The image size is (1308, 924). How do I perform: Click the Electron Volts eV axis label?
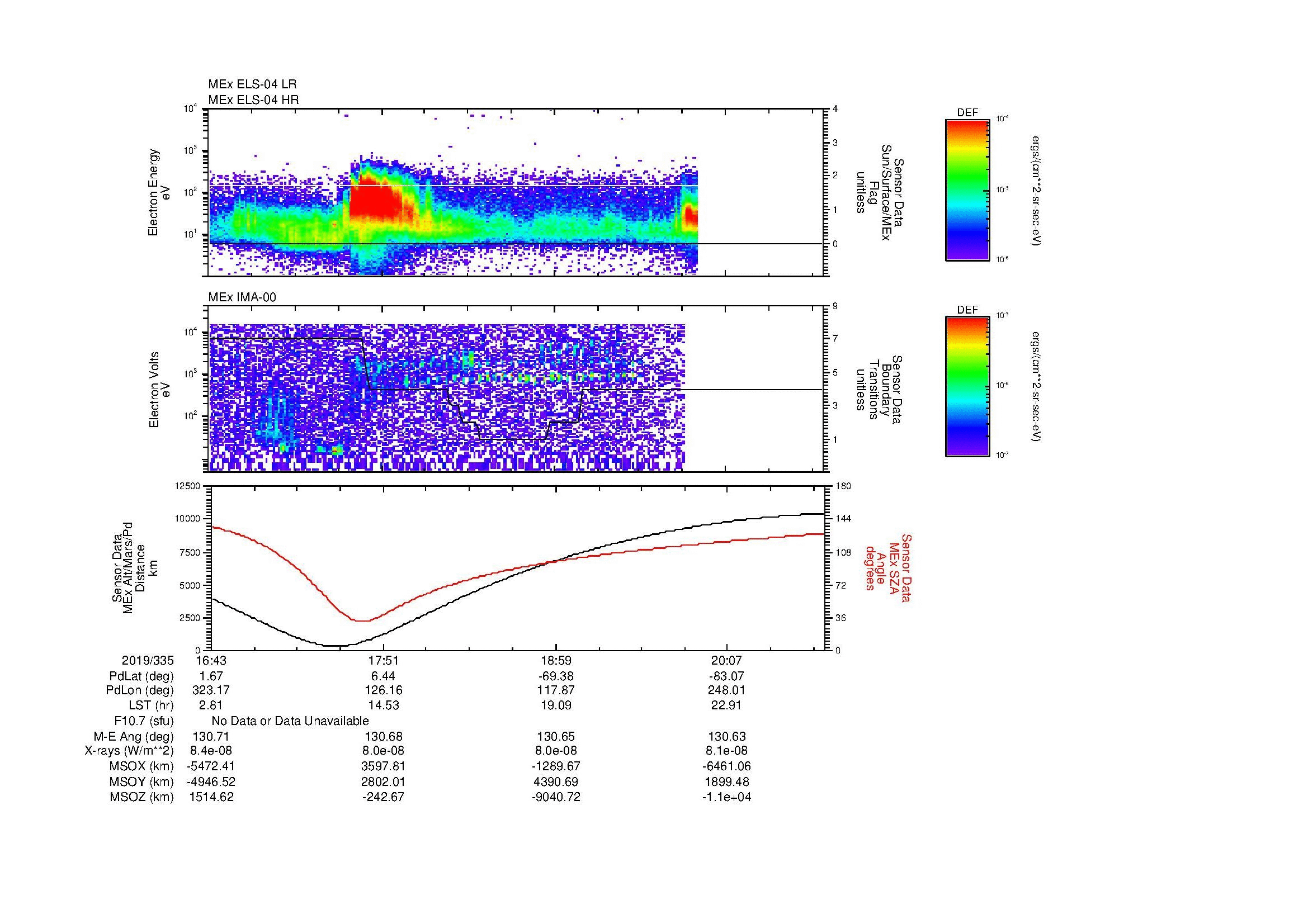coord(159,390)
